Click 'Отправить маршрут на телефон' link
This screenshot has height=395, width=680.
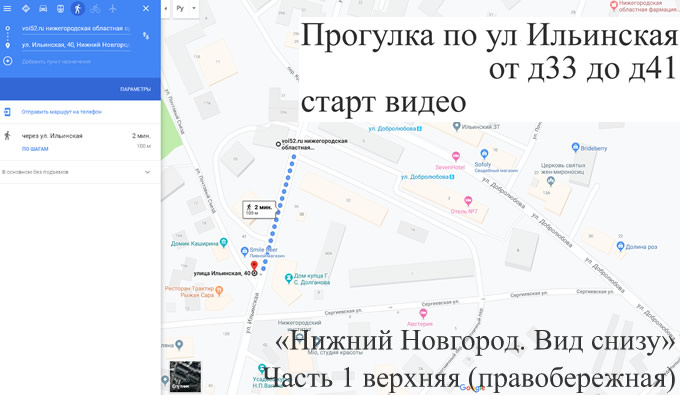[x=62, y=112]
